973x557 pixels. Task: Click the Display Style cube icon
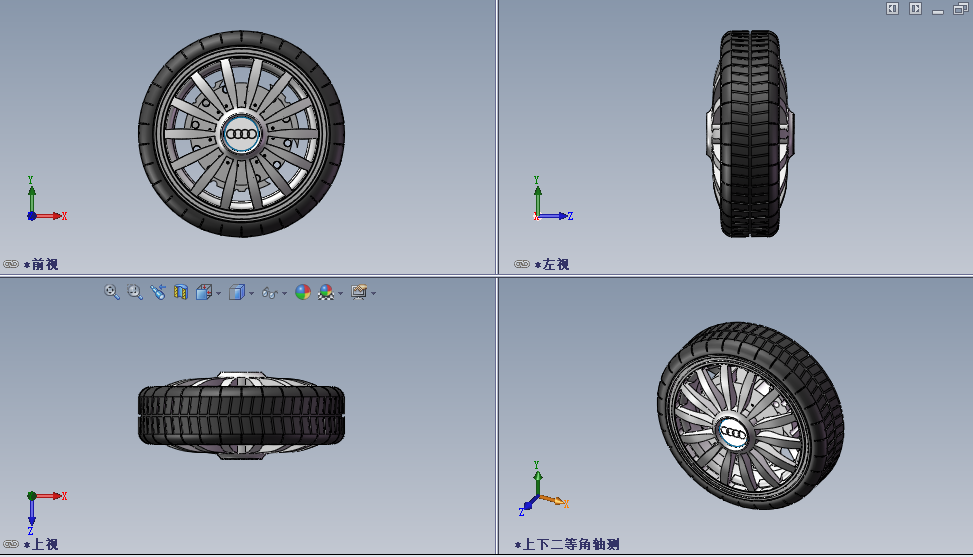coord(236,292)
